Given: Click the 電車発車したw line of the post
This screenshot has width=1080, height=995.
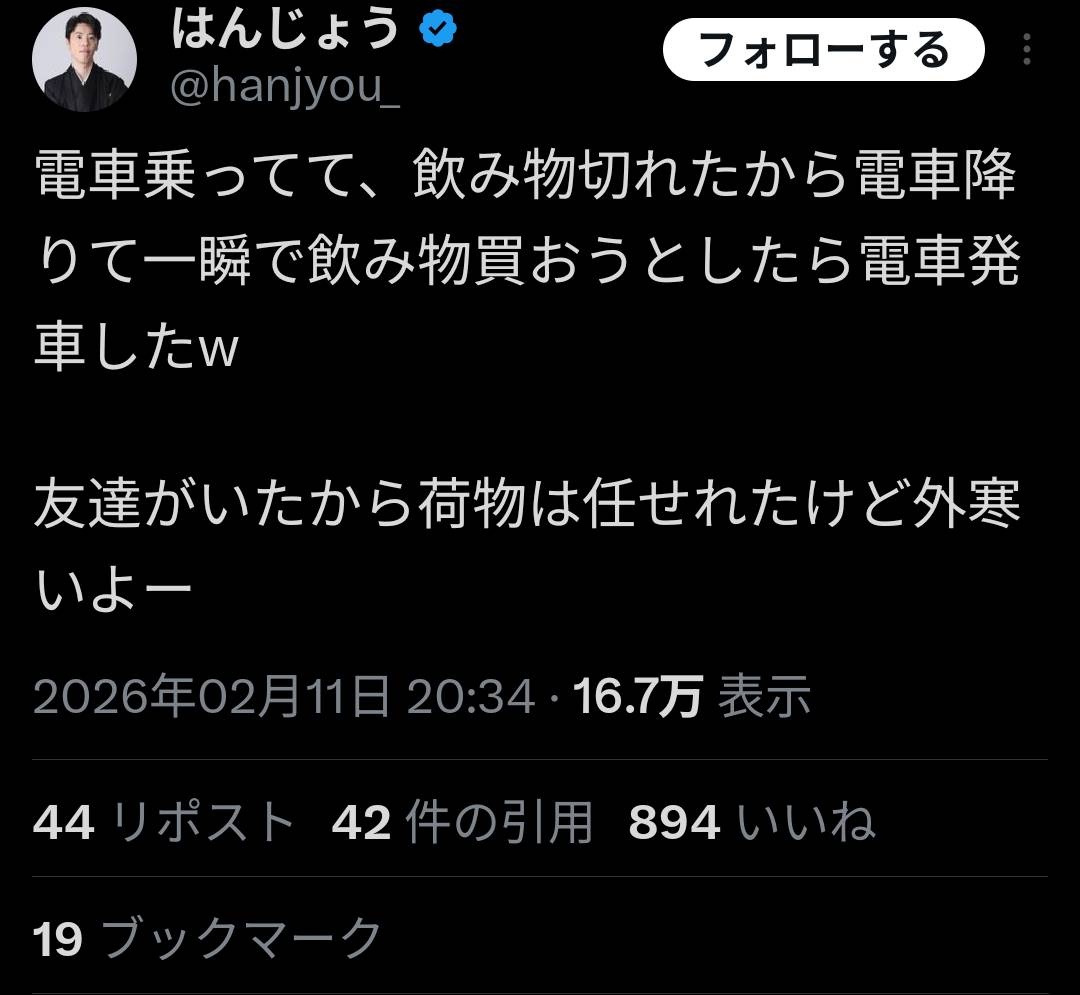Looking at the screenshot, I should click(136, 346).
